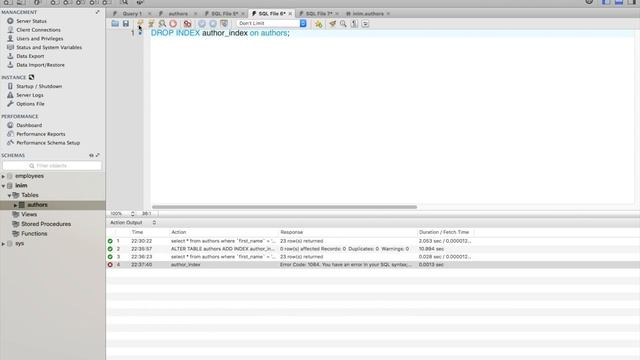Rollback the transaction icon
Screen dimensions: 640x360
pos(213,24)
